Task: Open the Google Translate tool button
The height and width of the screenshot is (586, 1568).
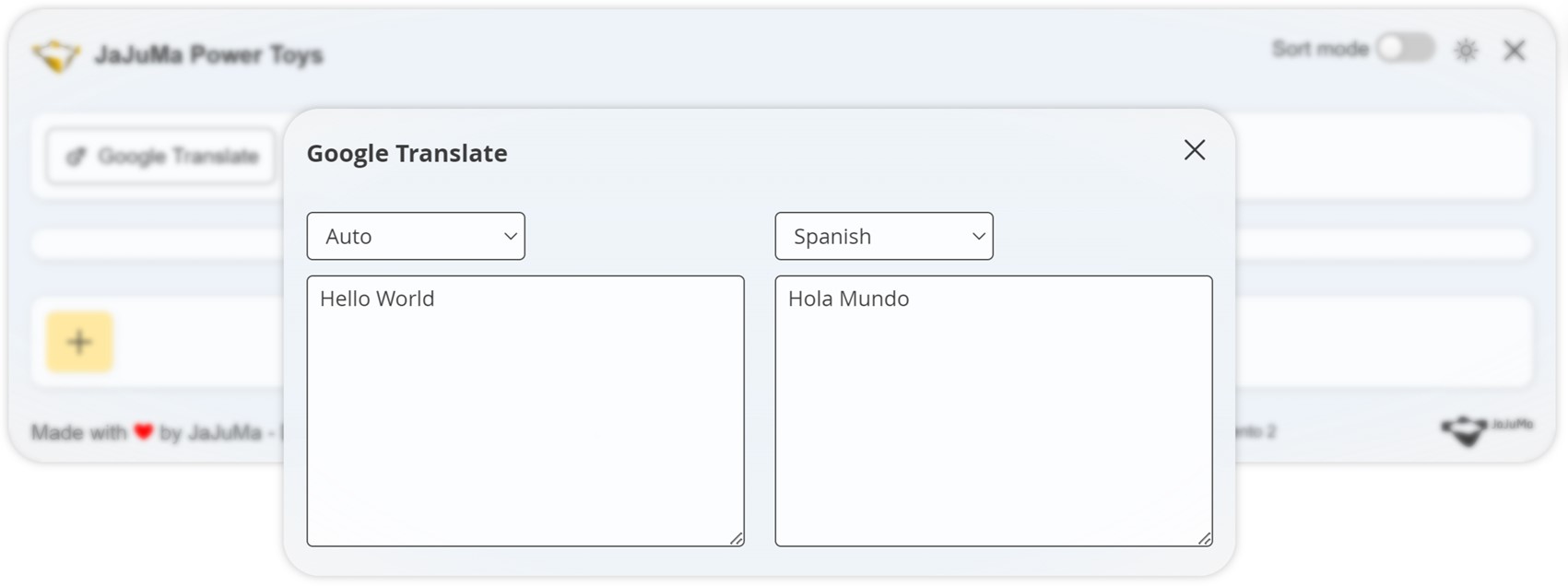Action: [162, 157]
